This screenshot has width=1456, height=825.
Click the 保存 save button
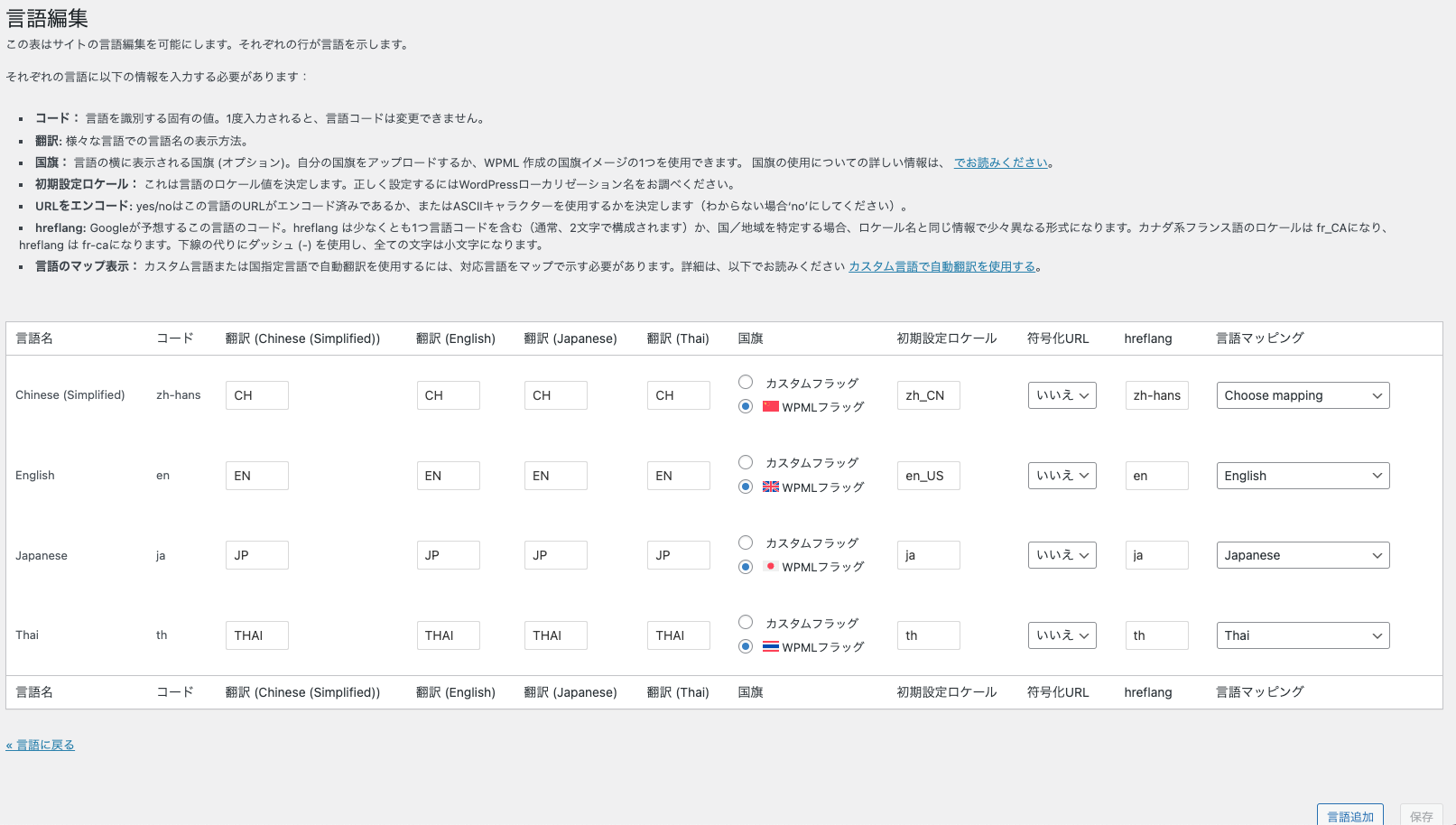tap(1421, 815)
